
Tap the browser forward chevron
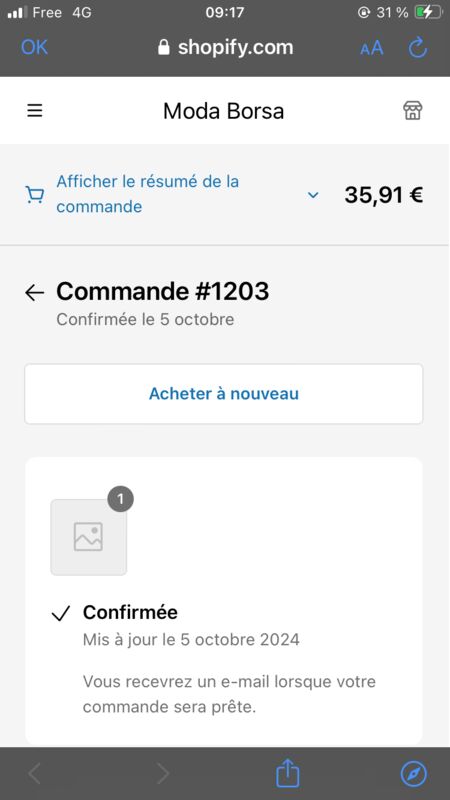pyautogui.click(x=163, y=774)
